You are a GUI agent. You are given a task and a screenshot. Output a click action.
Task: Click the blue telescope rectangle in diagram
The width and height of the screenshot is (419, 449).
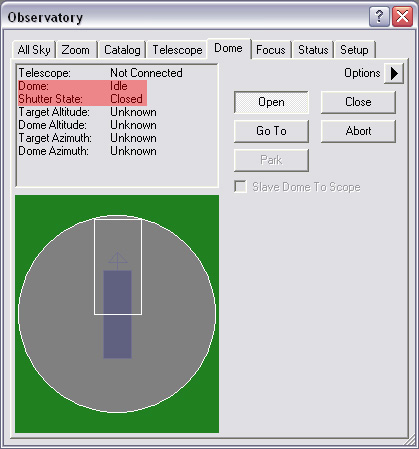117,314
